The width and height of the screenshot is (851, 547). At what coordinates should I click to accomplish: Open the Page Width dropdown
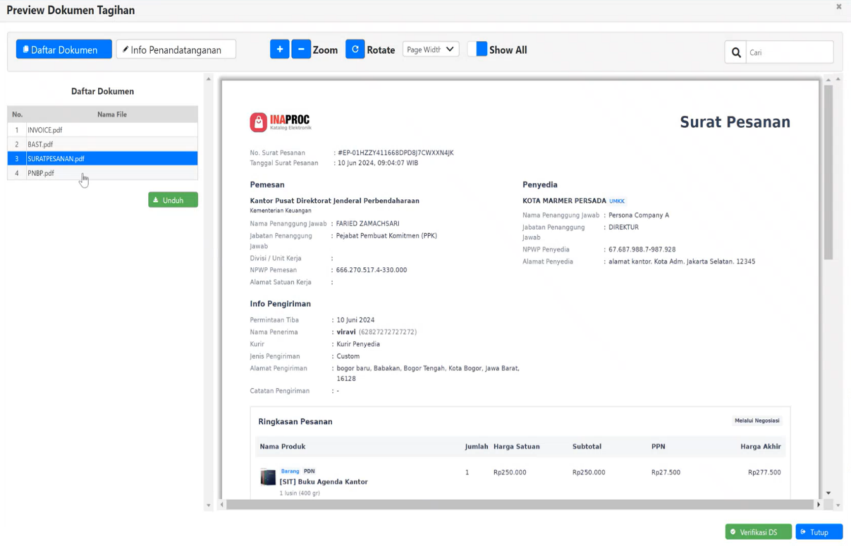431,49
